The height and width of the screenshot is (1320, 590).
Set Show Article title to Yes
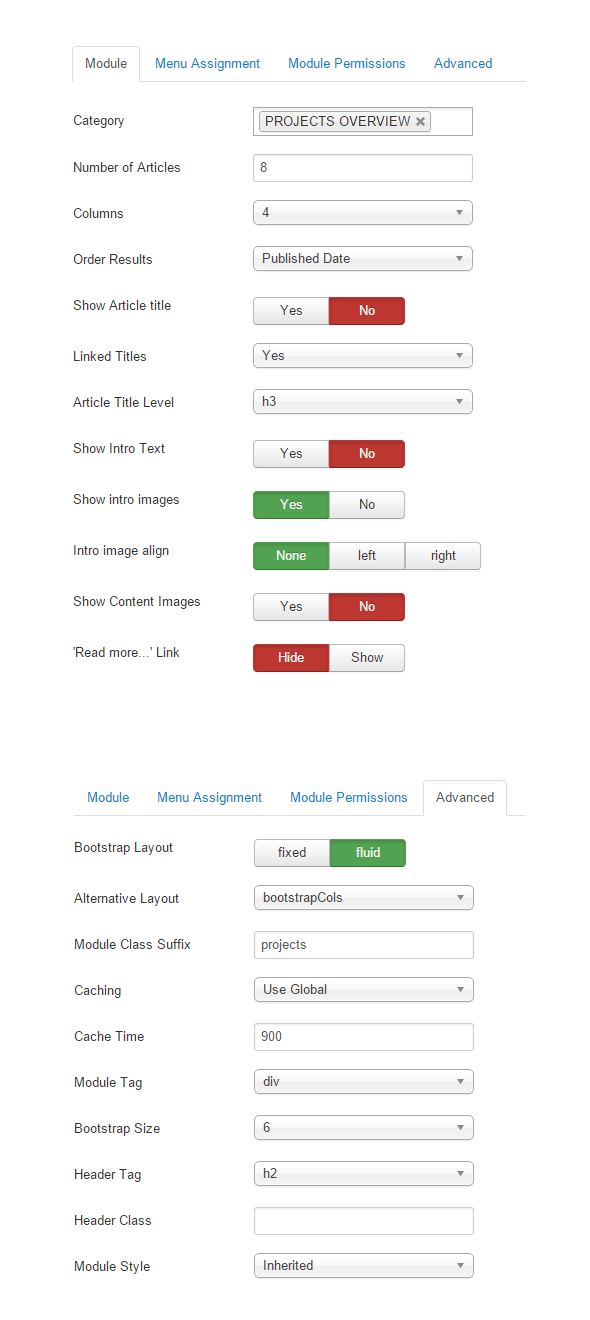point(291,311)
